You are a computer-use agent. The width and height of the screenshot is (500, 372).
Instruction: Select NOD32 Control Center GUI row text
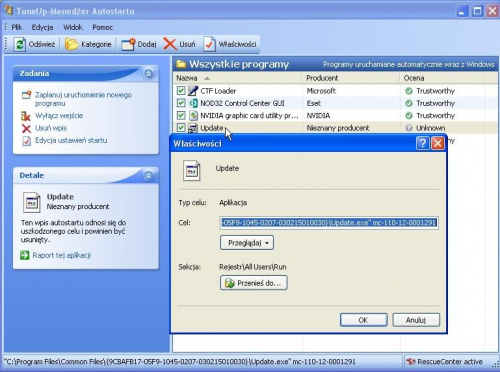tap(242, 103)
